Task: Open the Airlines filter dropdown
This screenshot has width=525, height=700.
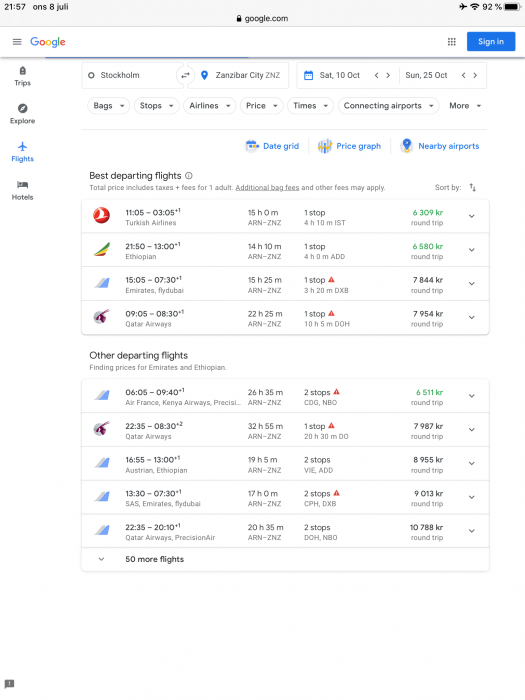Action: tap(209, 106)
